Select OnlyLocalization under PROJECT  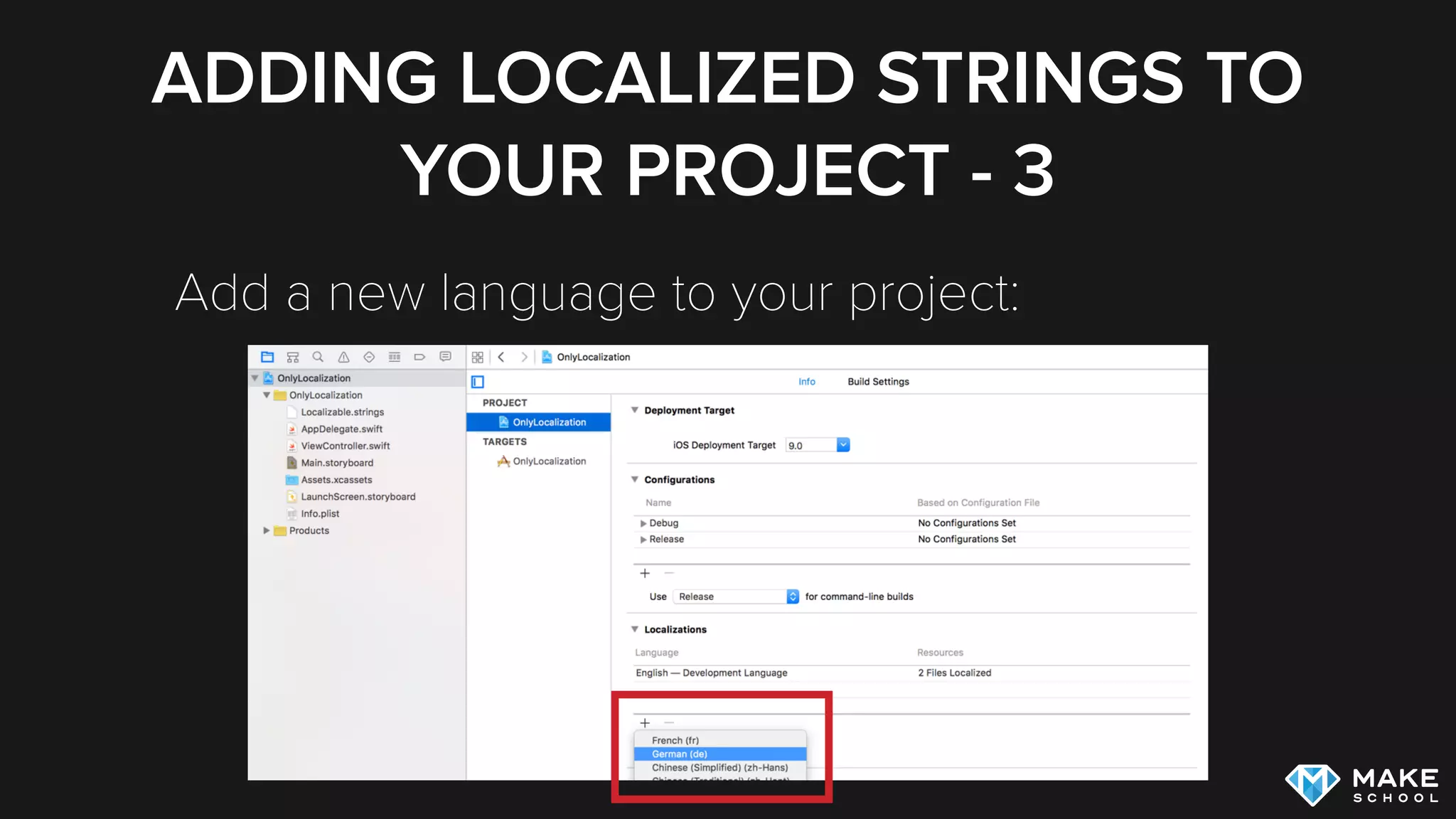[539, 422]
